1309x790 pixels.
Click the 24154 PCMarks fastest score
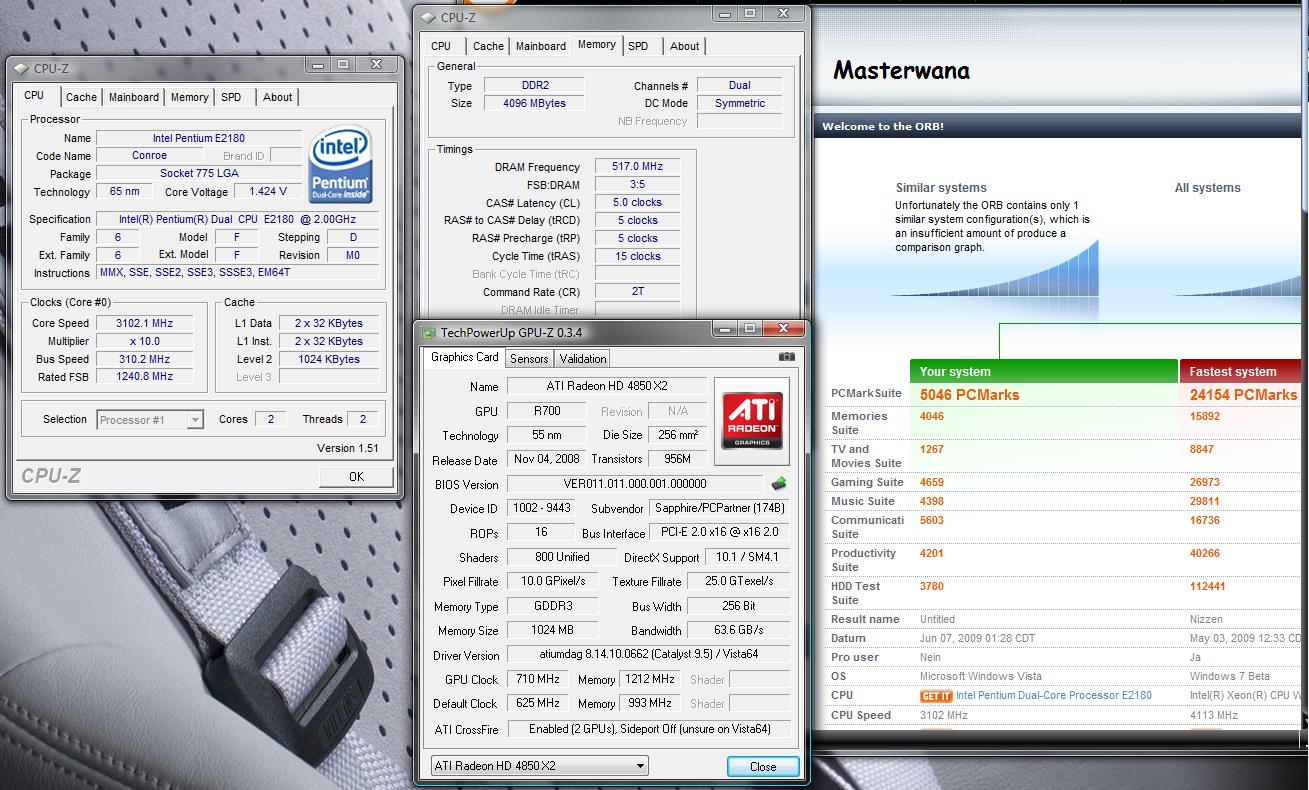(1243, 395)
